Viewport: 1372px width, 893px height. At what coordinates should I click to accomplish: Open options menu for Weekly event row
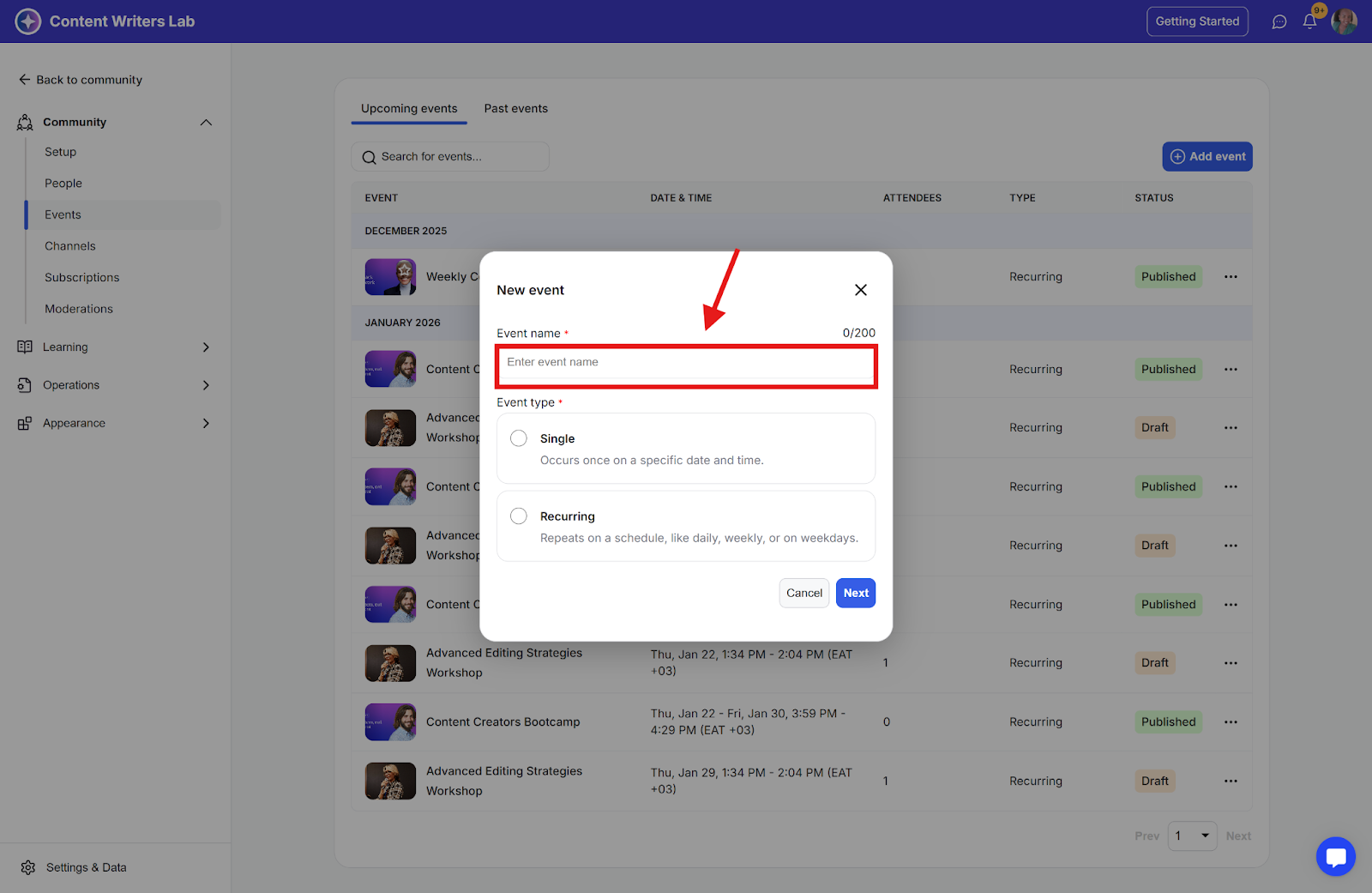pyautogui.click(x=1231, y=277)
